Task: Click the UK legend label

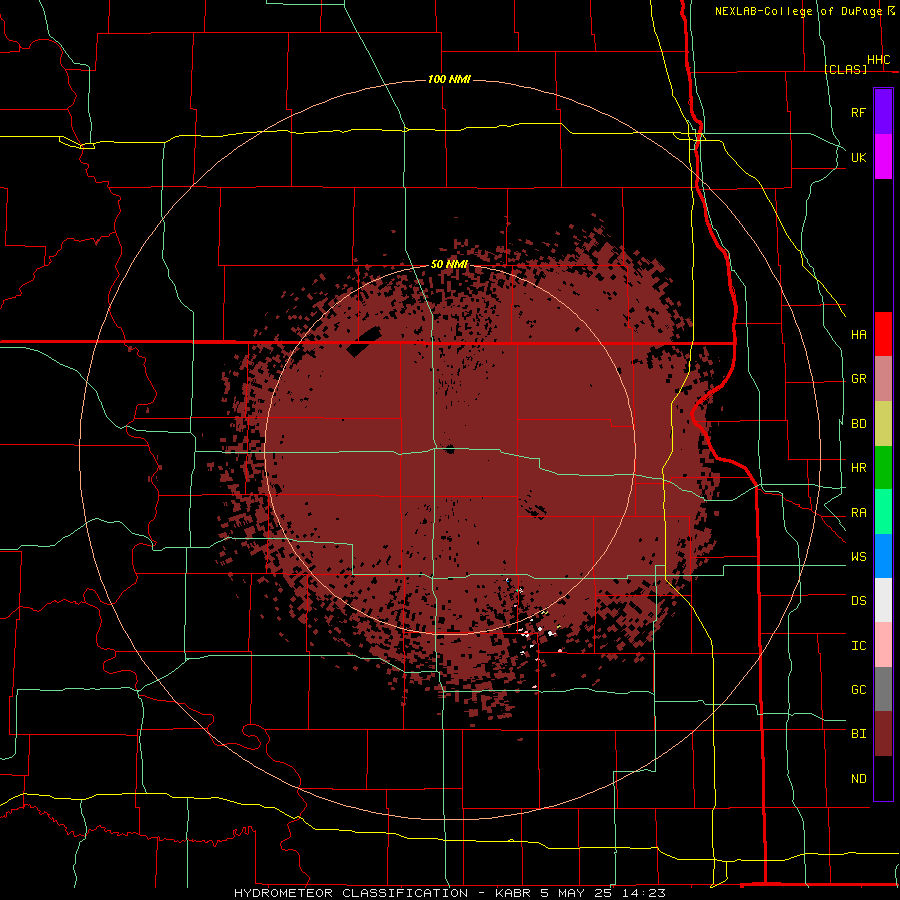Action: coord(858,157)
